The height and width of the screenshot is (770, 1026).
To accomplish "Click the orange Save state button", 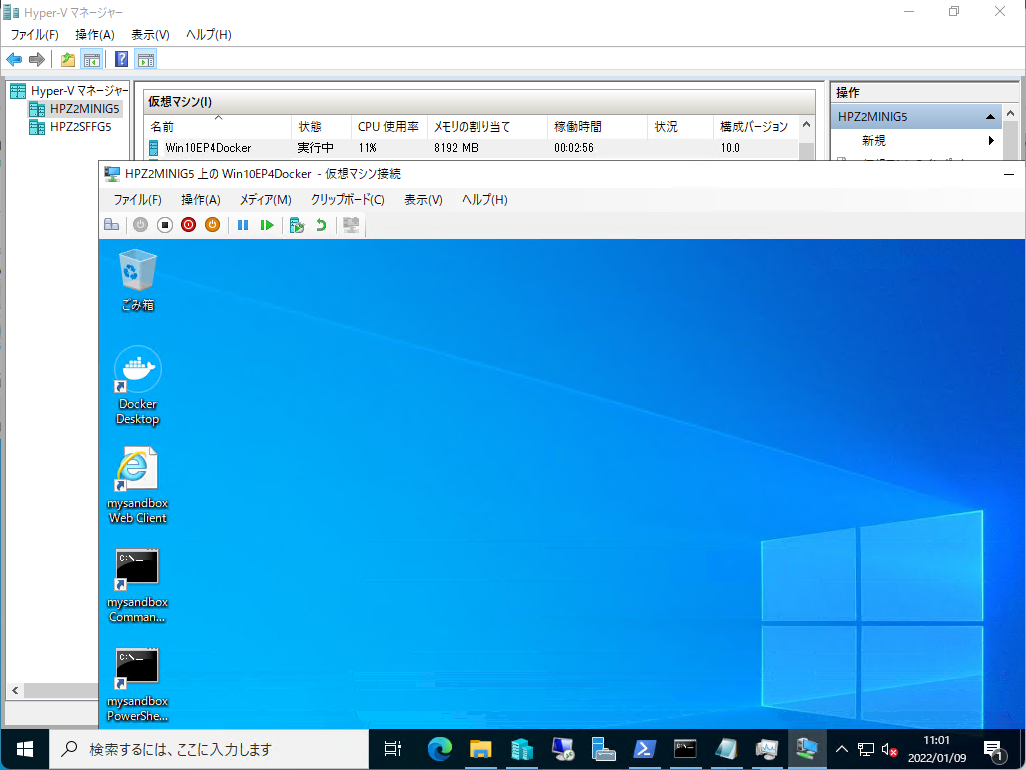I will coord(212,226).
